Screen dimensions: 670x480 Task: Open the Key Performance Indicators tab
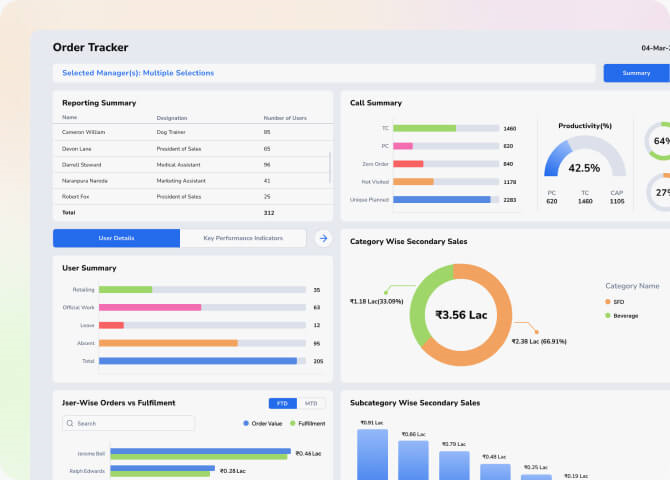243,238
